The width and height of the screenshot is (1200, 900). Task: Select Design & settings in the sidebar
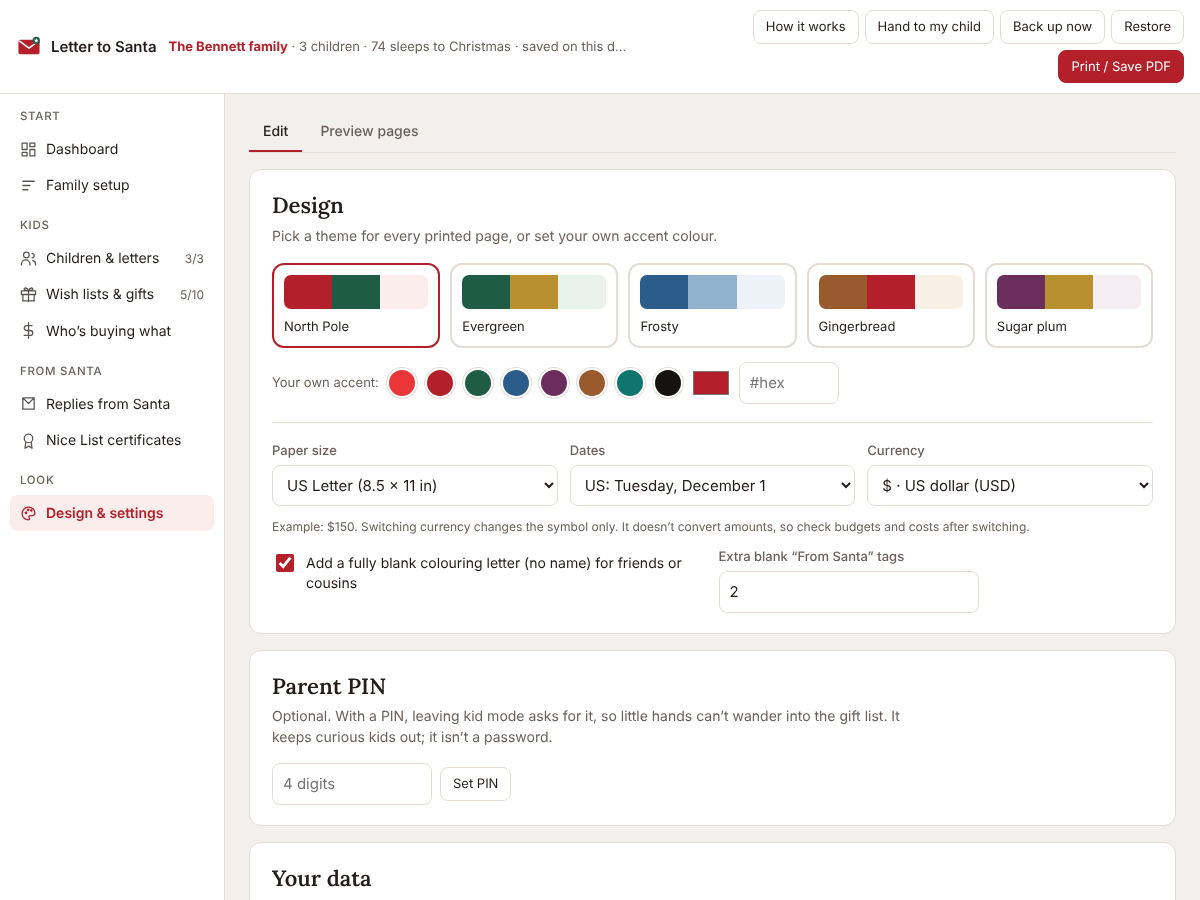tap(112, 513)
